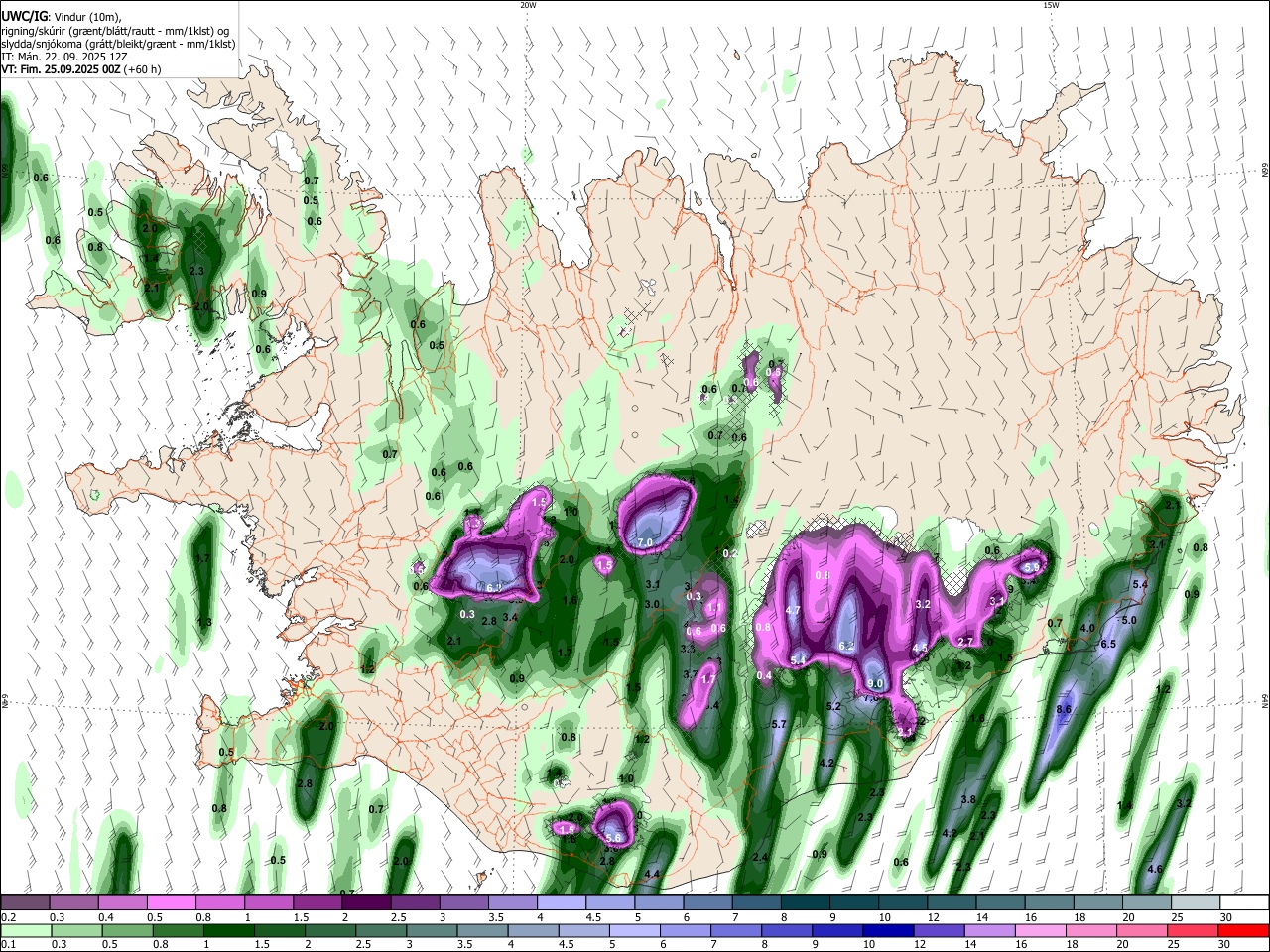Click the '4.6' value near bottom right corner

1154,870
